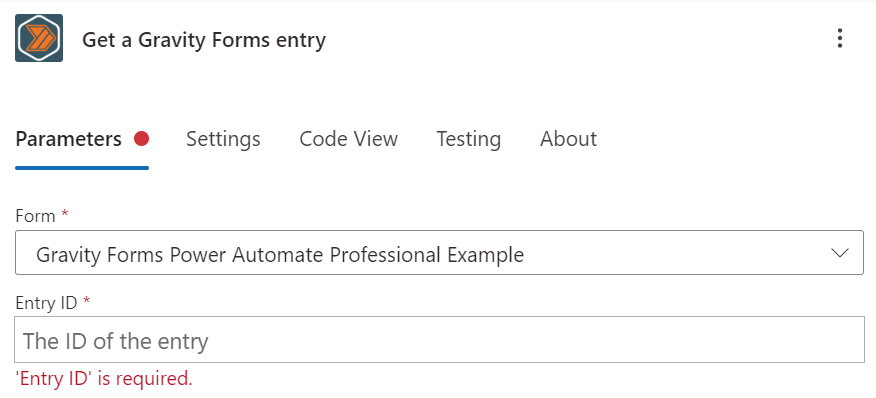This screenshot has height=398, width=876.
Task: Click the Gravity Forms connector icon
Action: (39, 38)
